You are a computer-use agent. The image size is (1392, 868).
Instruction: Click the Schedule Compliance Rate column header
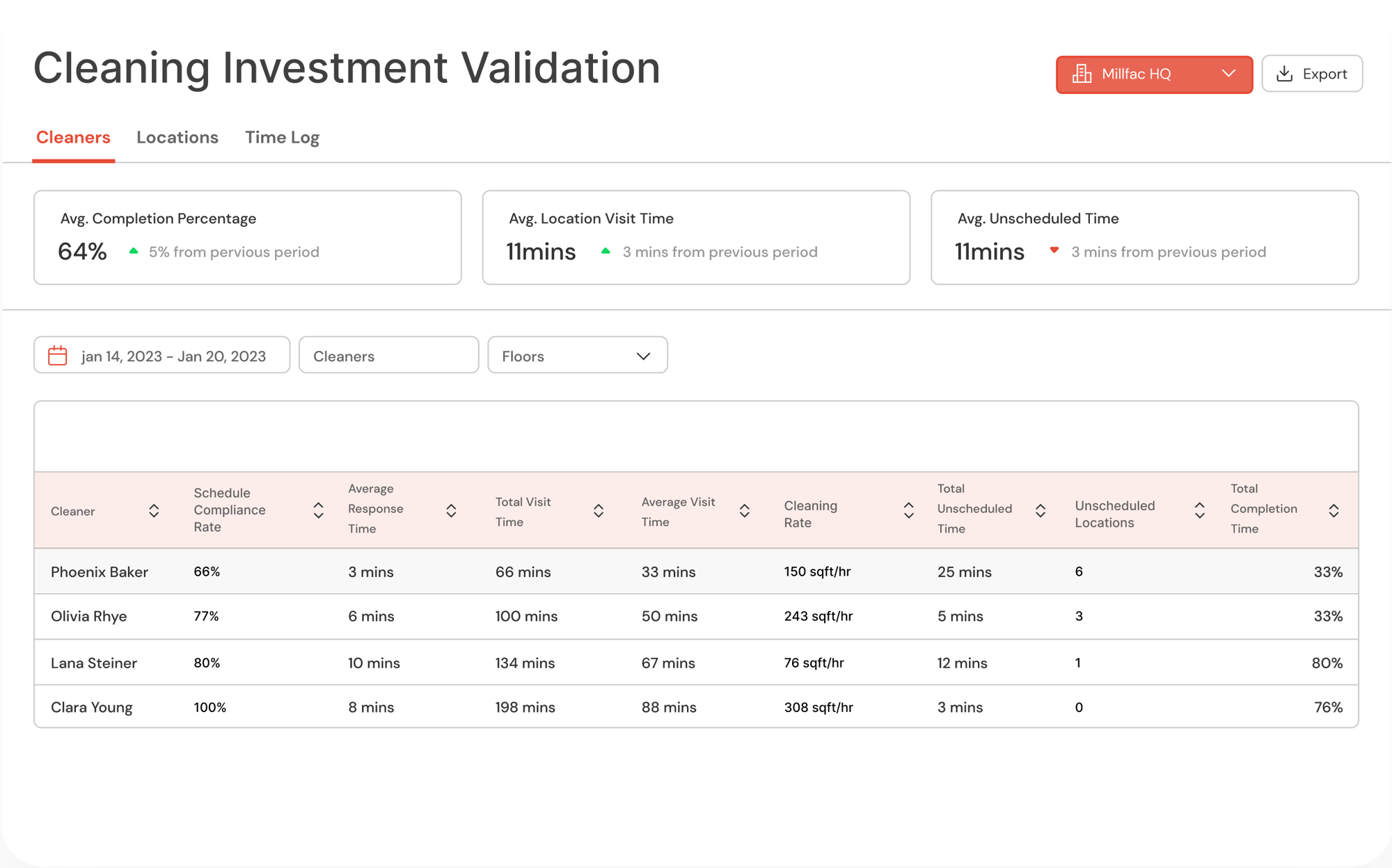point(230,510)
